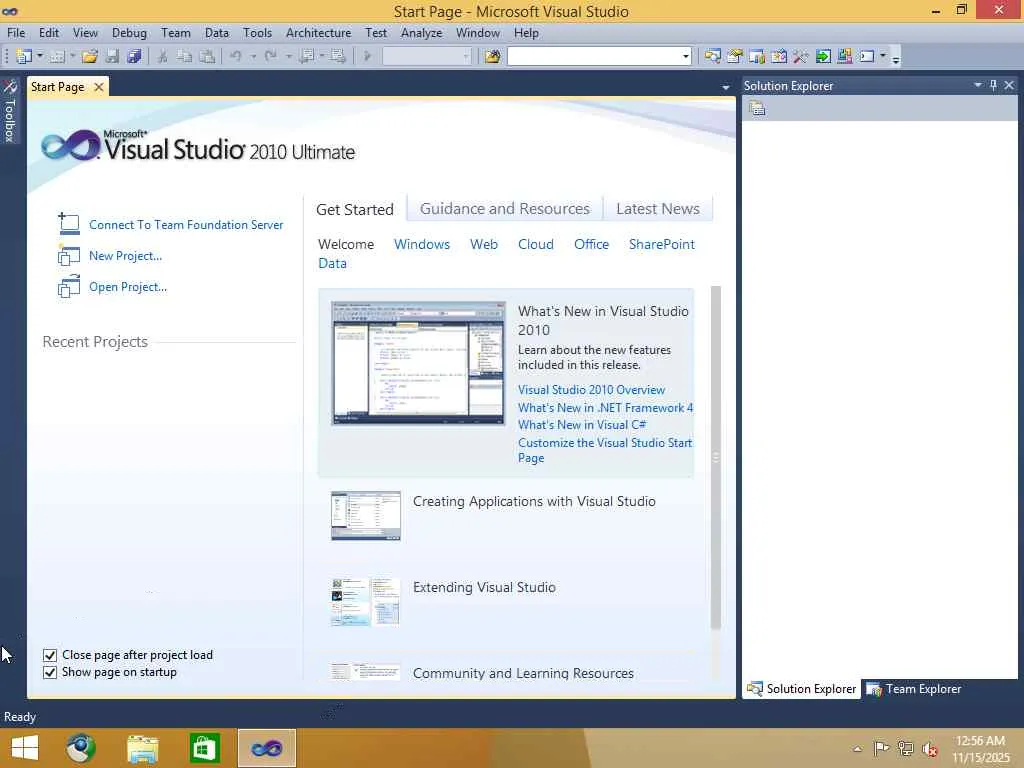Click the Start Page green arrow toolbar icon
The height and width of the screenshot is (768, 1024).
pos(823,56)
